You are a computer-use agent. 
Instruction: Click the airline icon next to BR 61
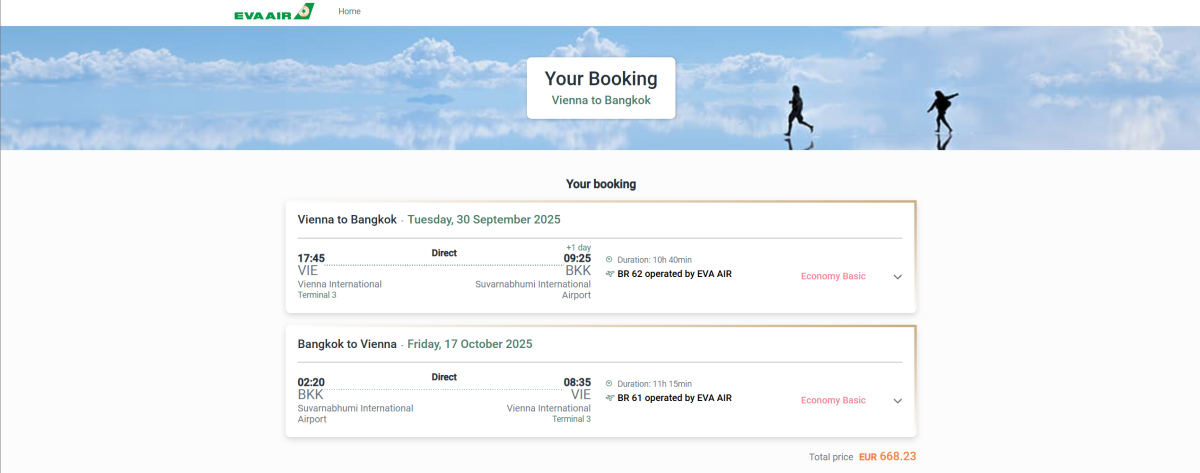[609, 398]
